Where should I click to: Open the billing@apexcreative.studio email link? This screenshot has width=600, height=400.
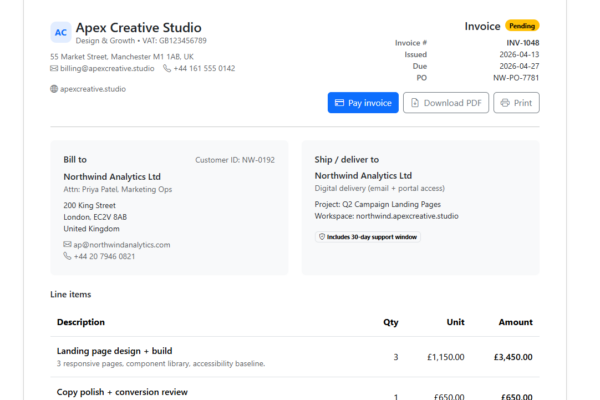point(108,69)
